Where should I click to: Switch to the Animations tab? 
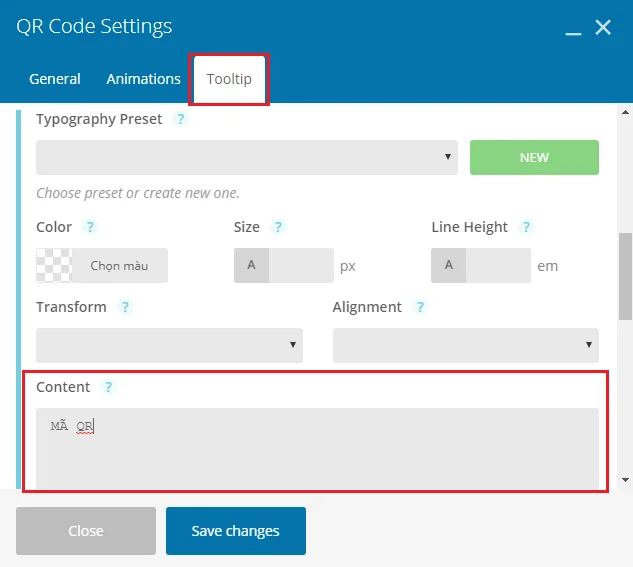143,79
